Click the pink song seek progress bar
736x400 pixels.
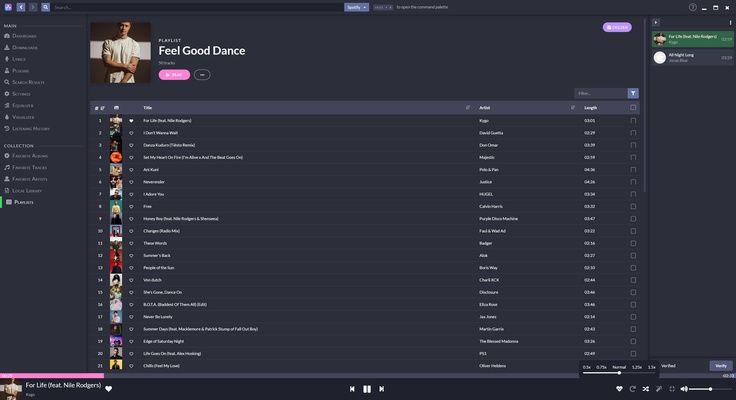(52, 376)
